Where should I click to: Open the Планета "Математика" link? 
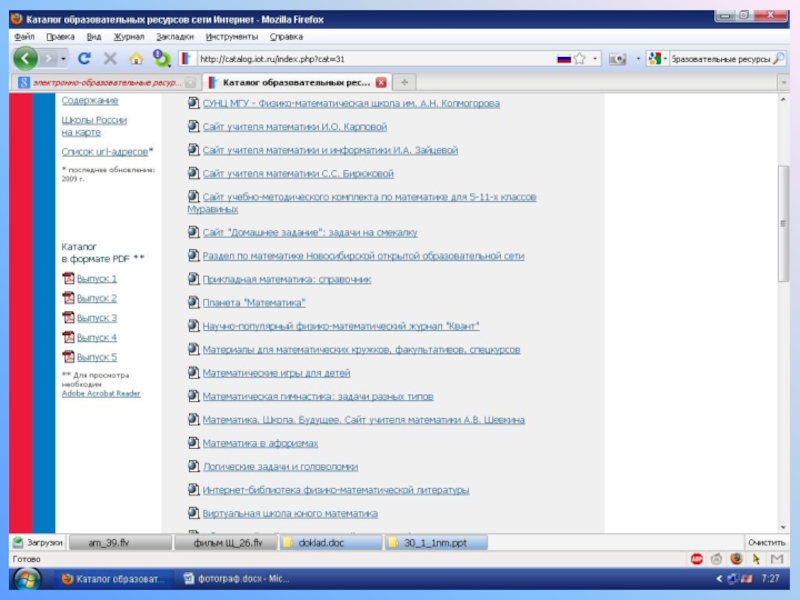254,302
